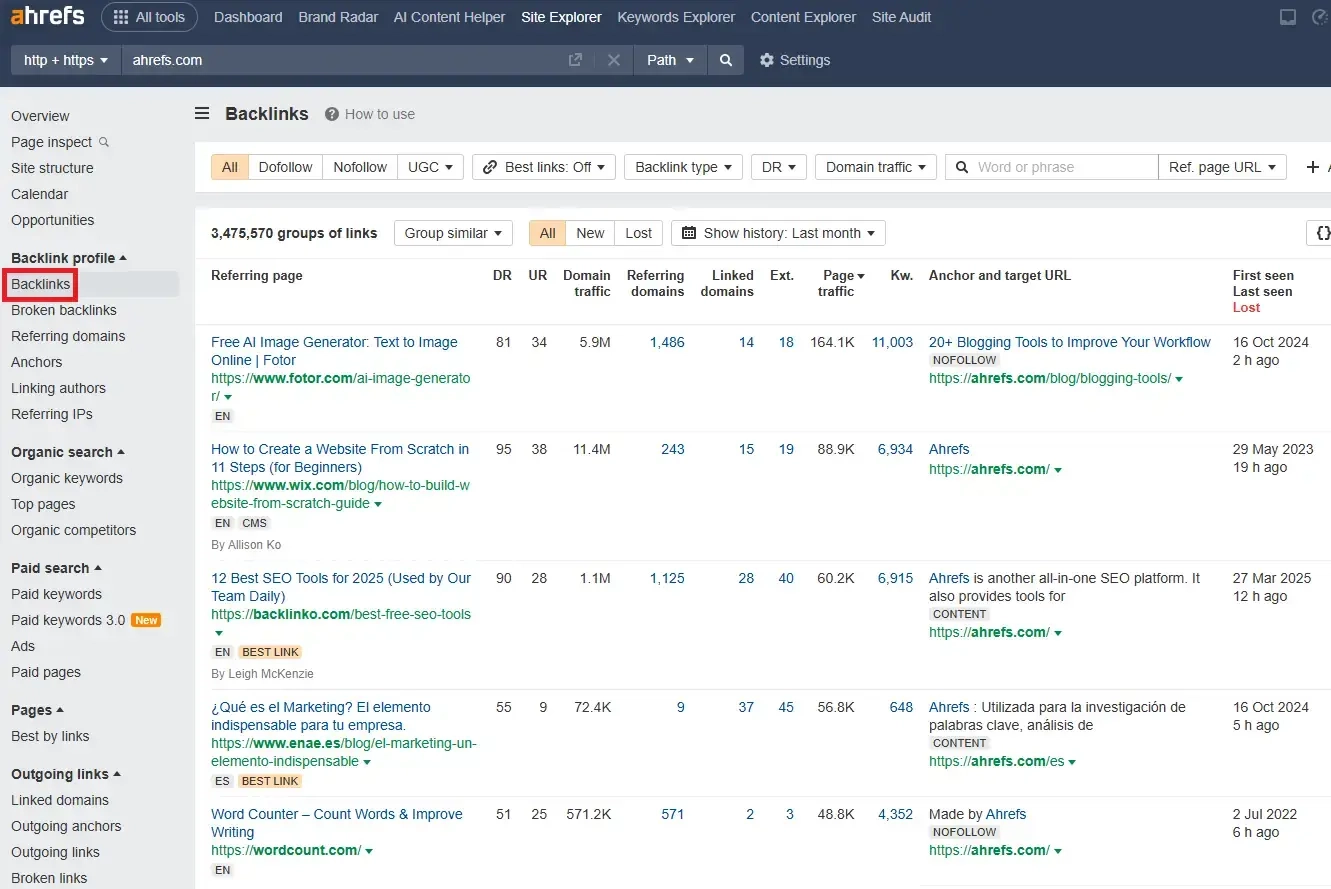Screen dimensions: 1331x889
Task: Select the Dofollow filter
Action: click(x=285, y=167)
